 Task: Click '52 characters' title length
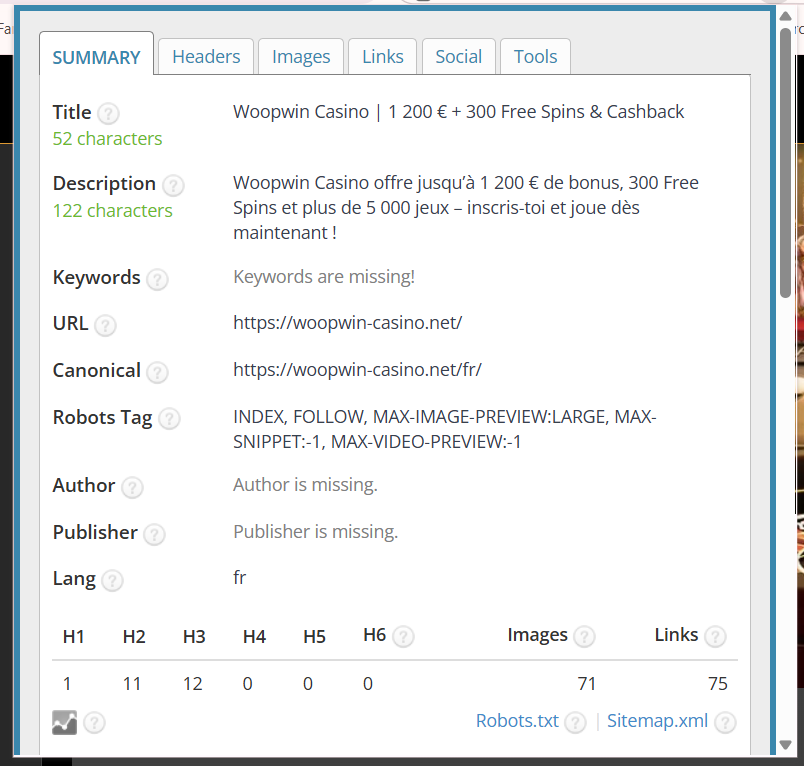tap(107, 139)
